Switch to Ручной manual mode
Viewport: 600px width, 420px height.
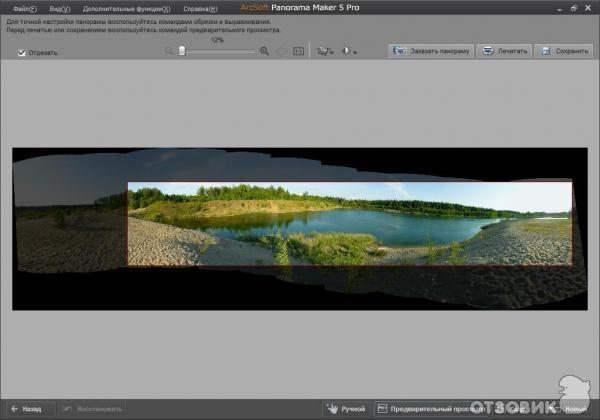pyautogui.click(x=346, y=408)
